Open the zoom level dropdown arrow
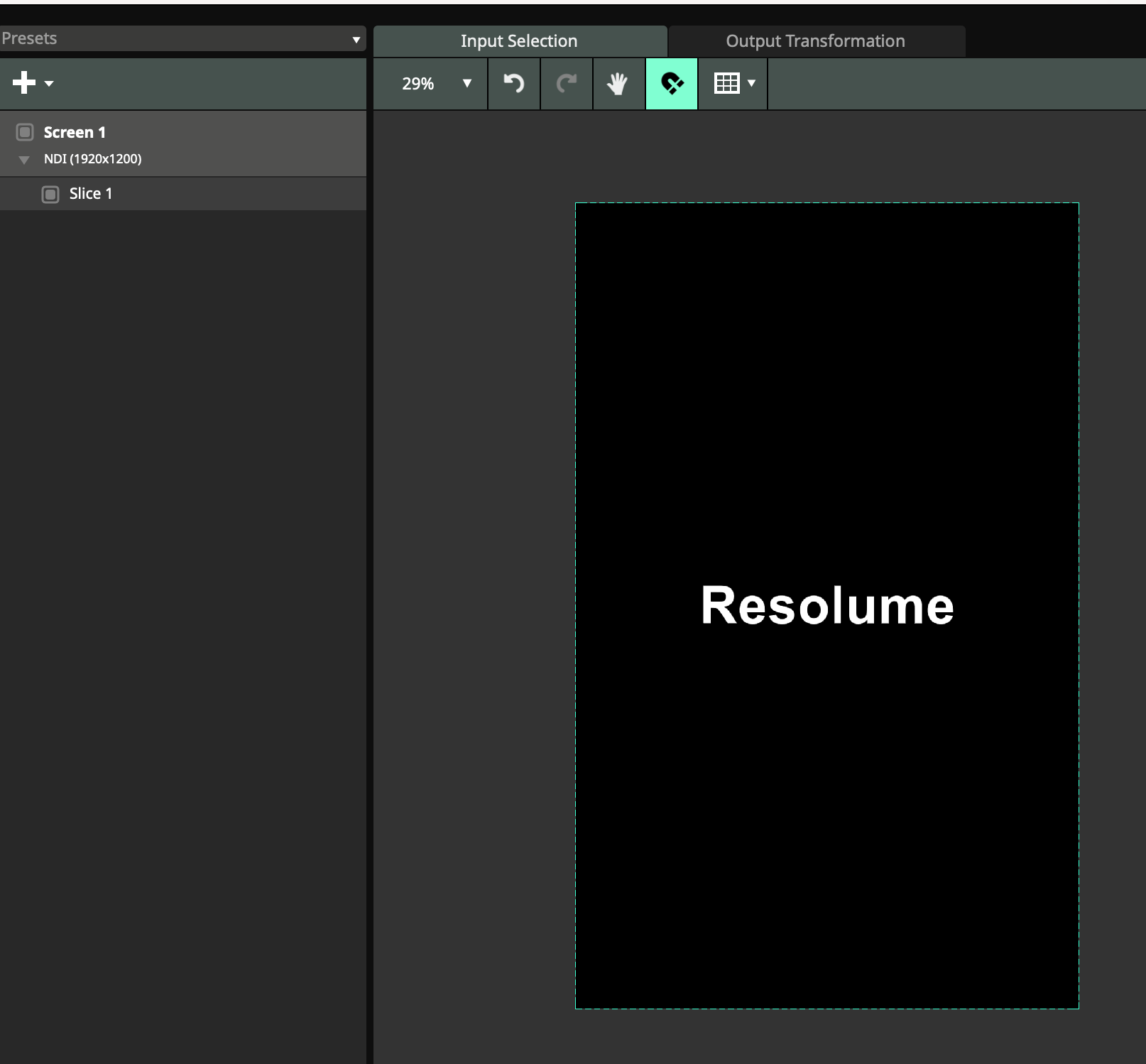 (466, 84)
